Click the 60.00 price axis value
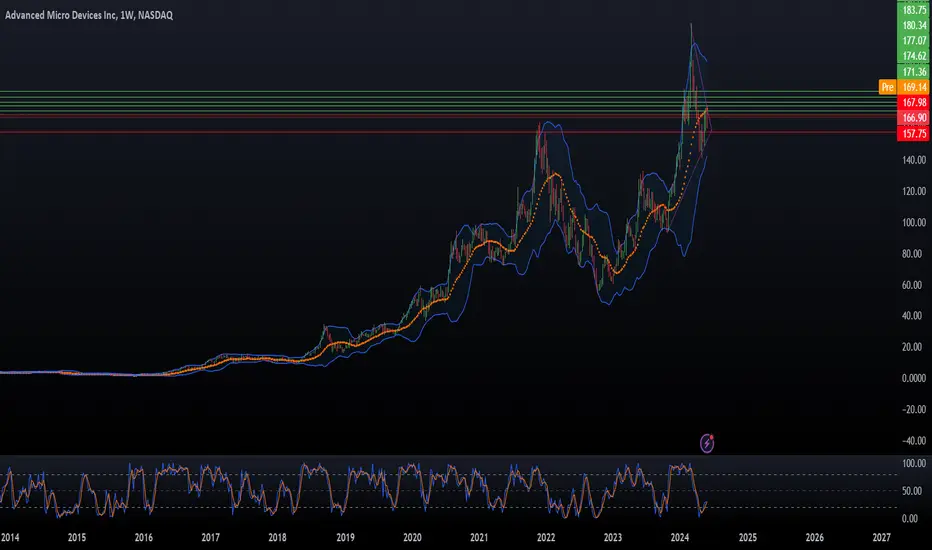The width and height of the screenshot is (932, 550). [914, 285]
